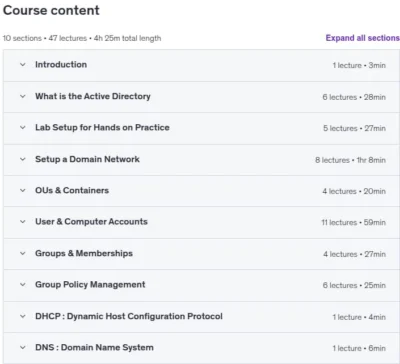The width and height of the screenshot is (400, 364).
Task: Expand Lab Setup for Hands on Practice chevron
Action: (23, 127)
